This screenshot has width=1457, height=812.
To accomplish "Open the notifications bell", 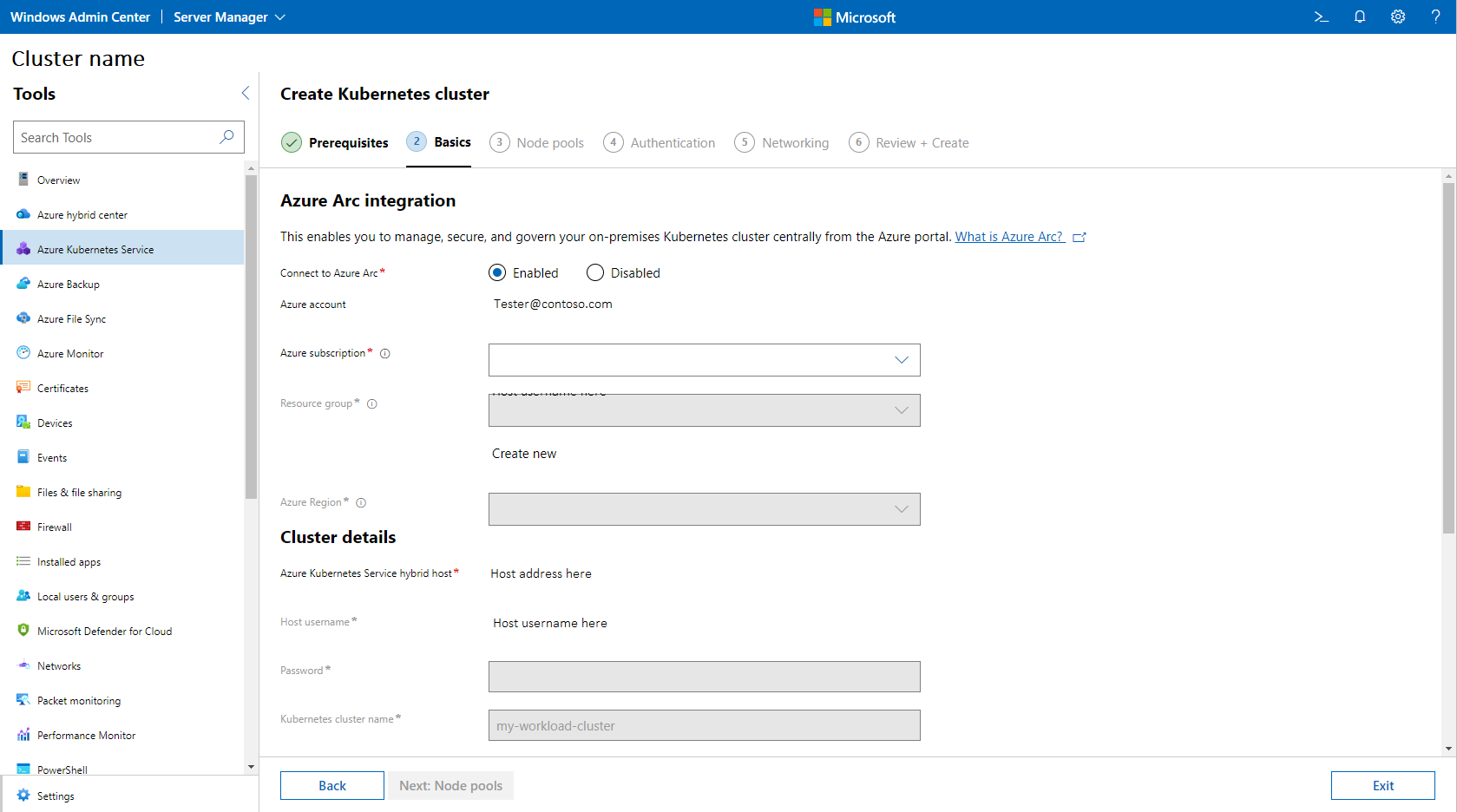I will tap(1360, 16).
